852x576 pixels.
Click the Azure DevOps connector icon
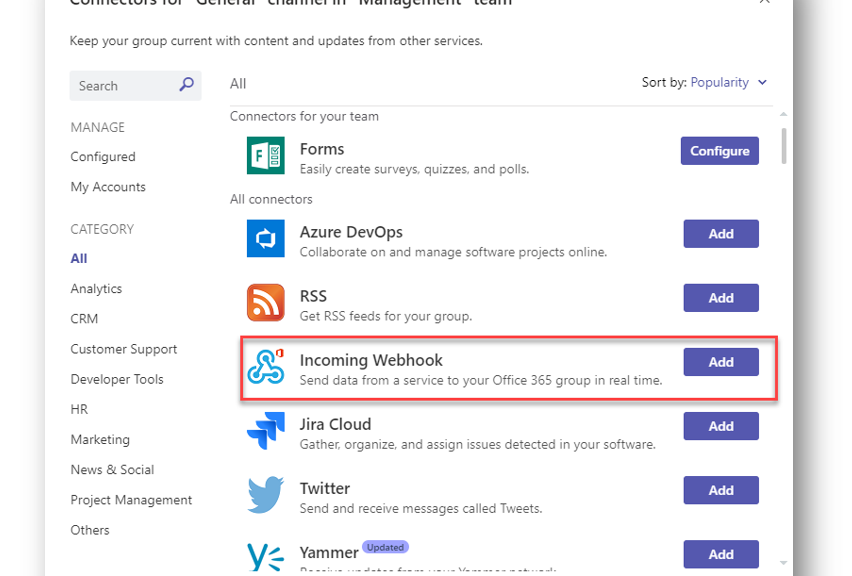click(x=265, y=238)
